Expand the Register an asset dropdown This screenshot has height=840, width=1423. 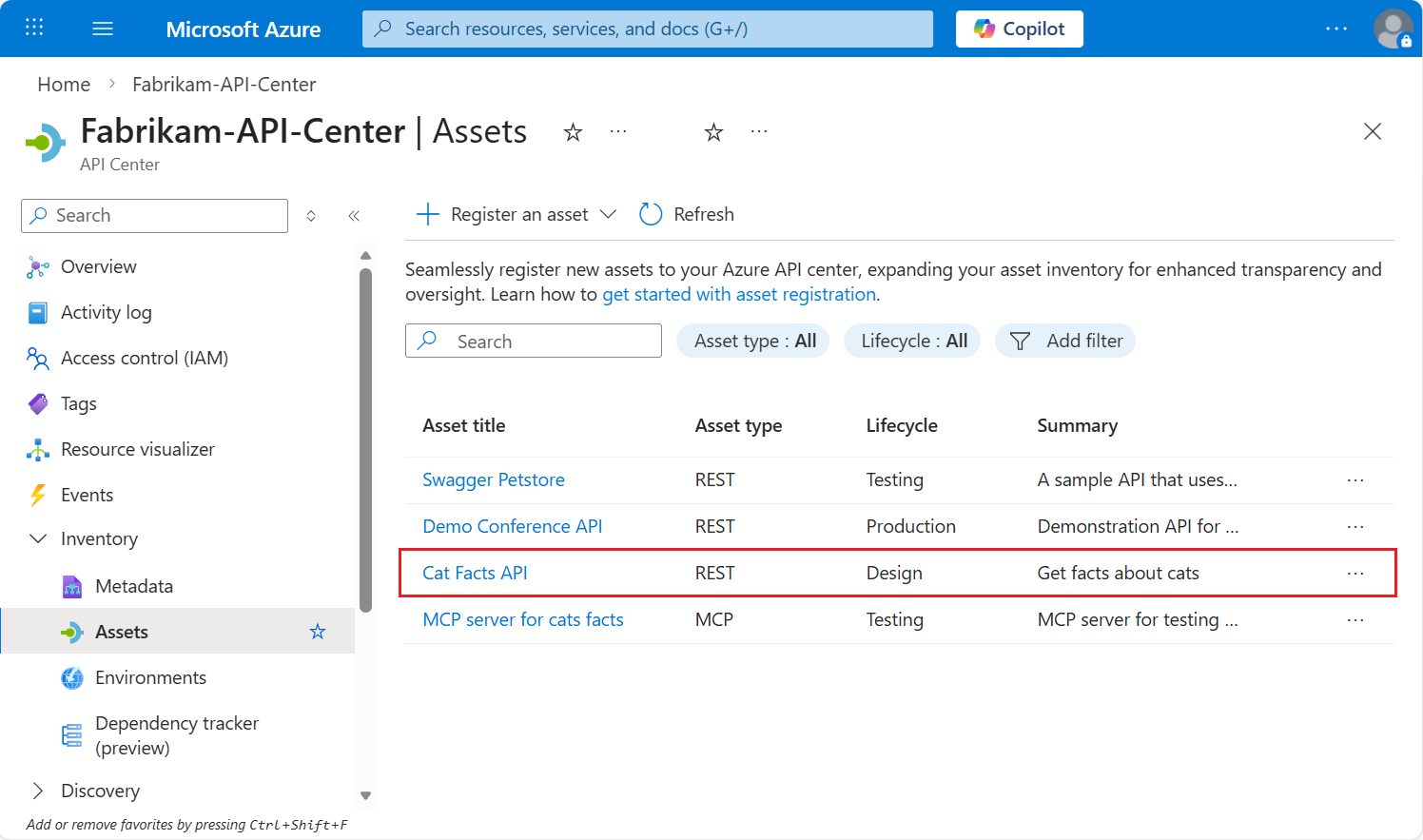[x=609, y=214]
